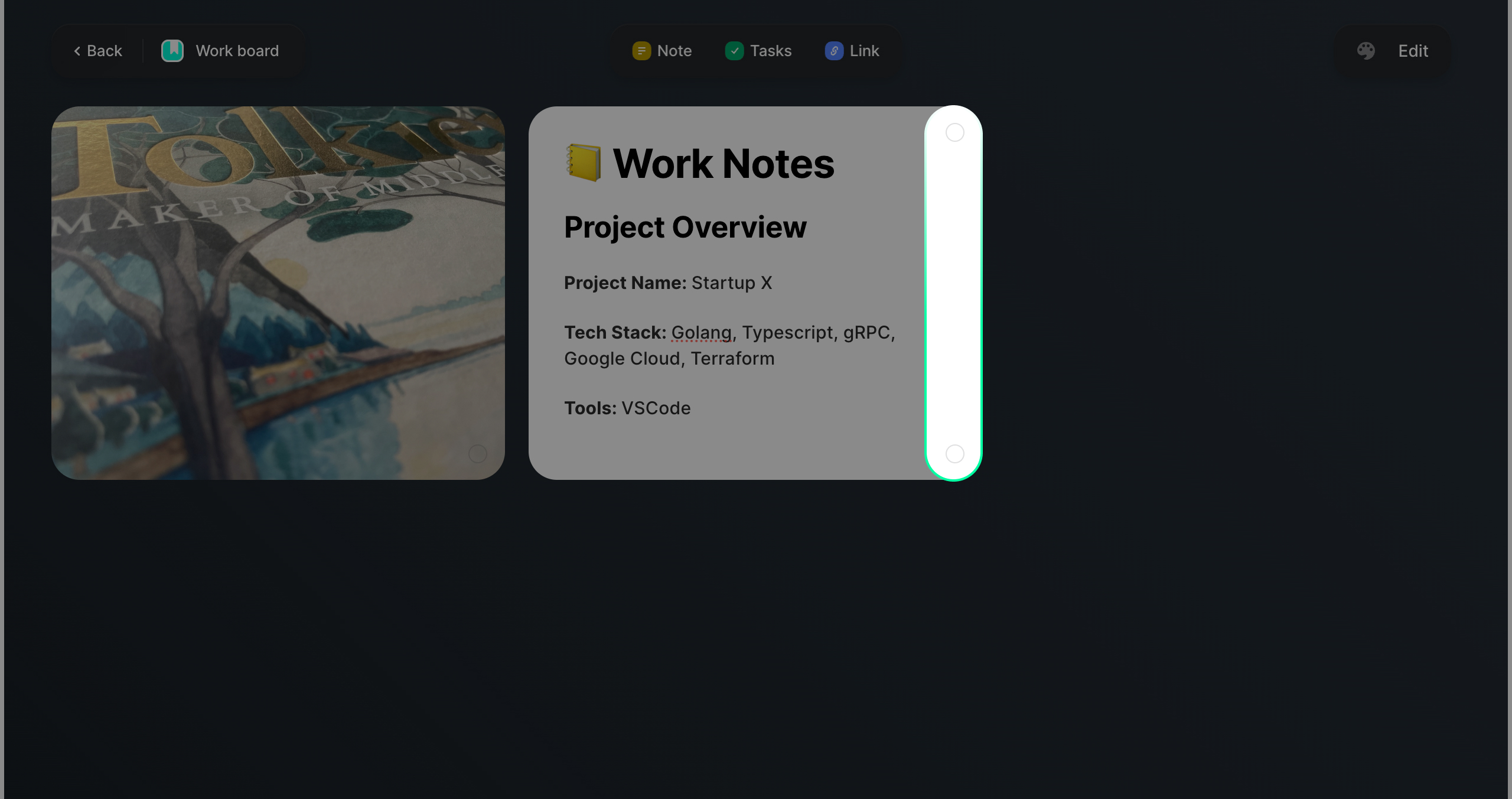The height and width of the screenshot is (799, 1512).
Task: Click the bottom circular connector on note card
Action: (x=953, y=453)
